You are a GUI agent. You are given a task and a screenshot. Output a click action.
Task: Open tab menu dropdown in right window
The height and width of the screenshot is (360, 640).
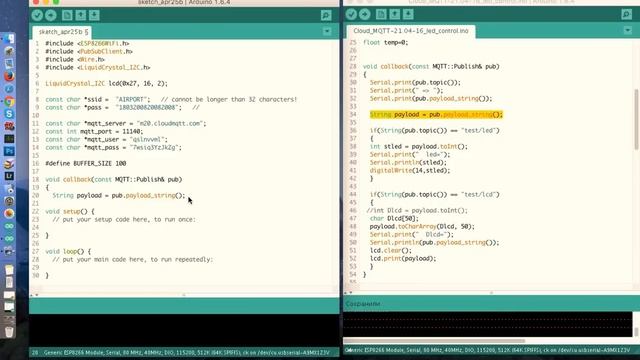click(628, 30)
